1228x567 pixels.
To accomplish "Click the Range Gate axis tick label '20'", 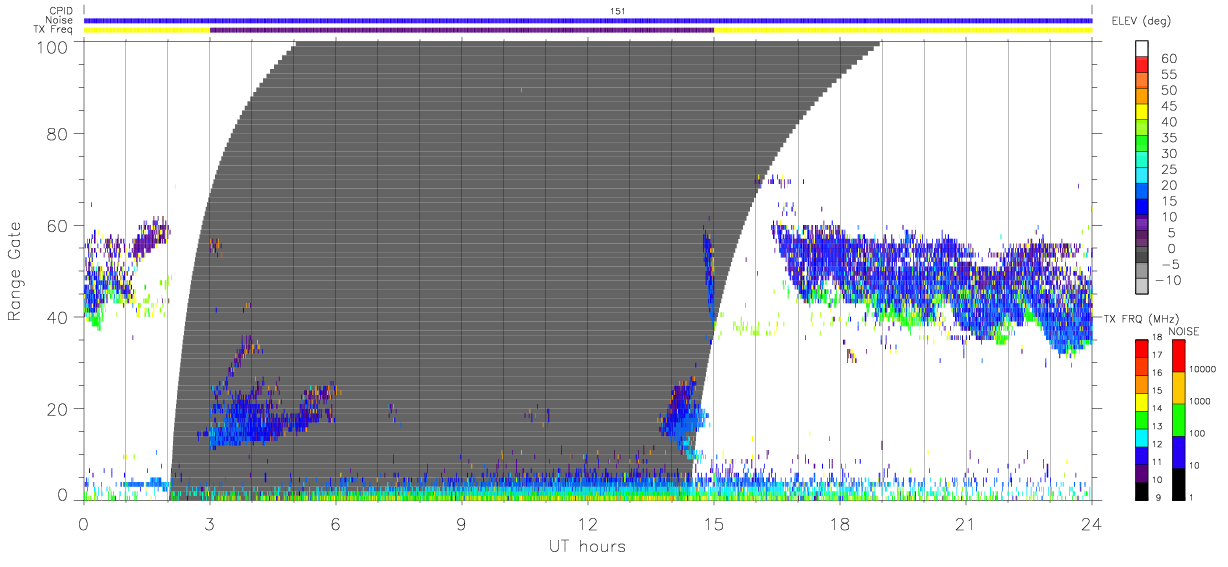I will coord(58,409).
